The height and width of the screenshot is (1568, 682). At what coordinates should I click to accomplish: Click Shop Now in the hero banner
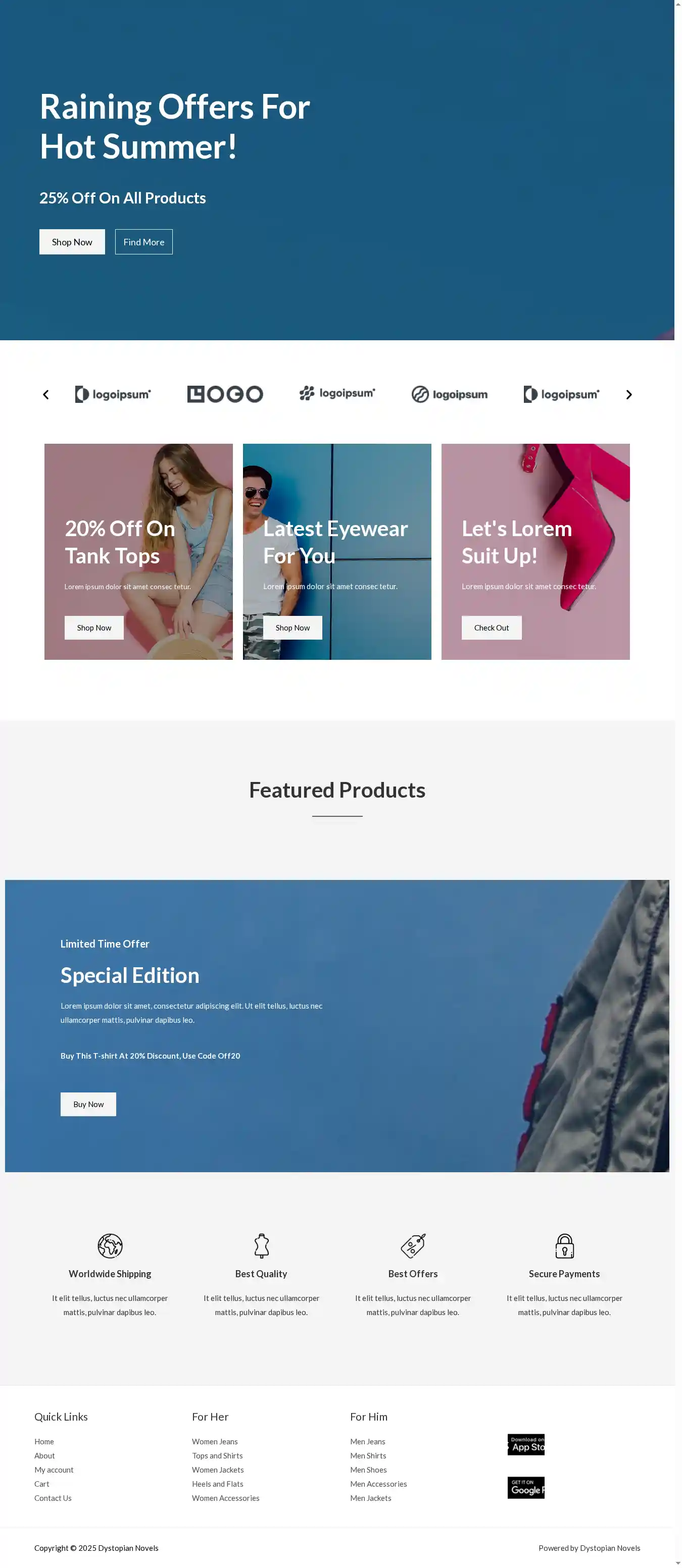[72, 242]
